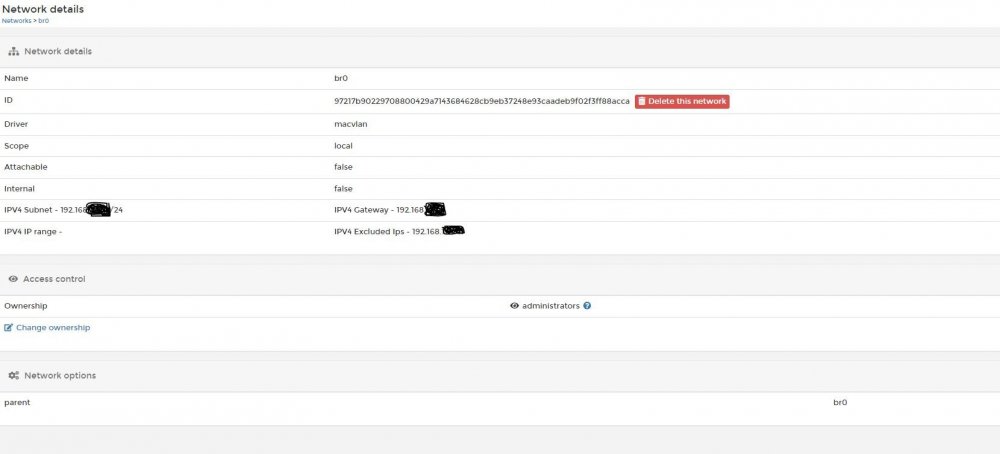Select the false value in Internal row
This screenshot has width=1000, height=454.
343,189
